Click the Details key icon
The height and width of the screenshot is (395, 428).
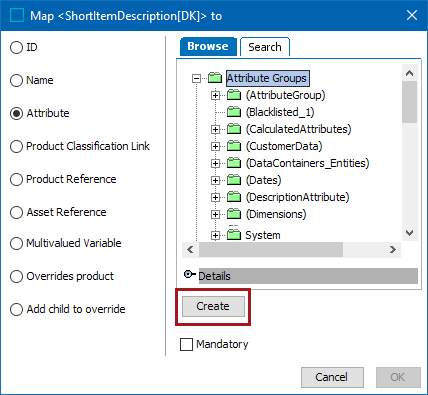[x=190, y=274]
